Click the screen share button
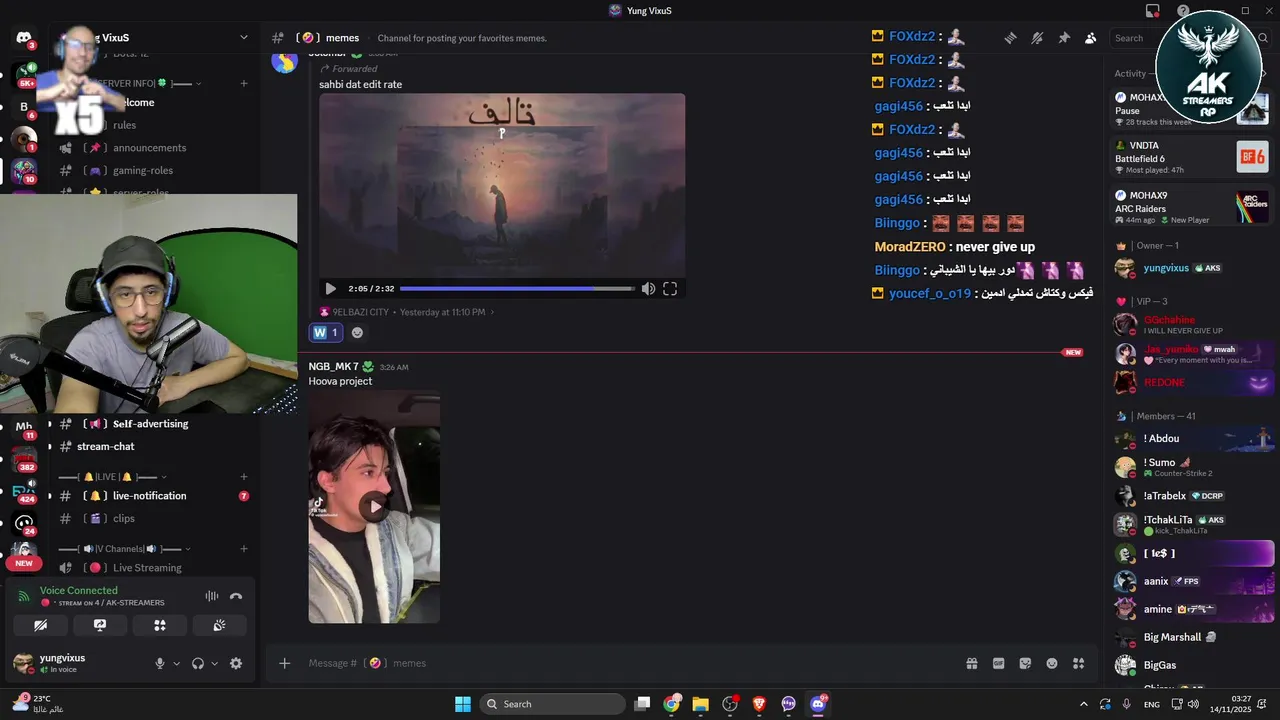This screenshot has width=1280, height=720. pyautogui.click(x=100, y=625)
